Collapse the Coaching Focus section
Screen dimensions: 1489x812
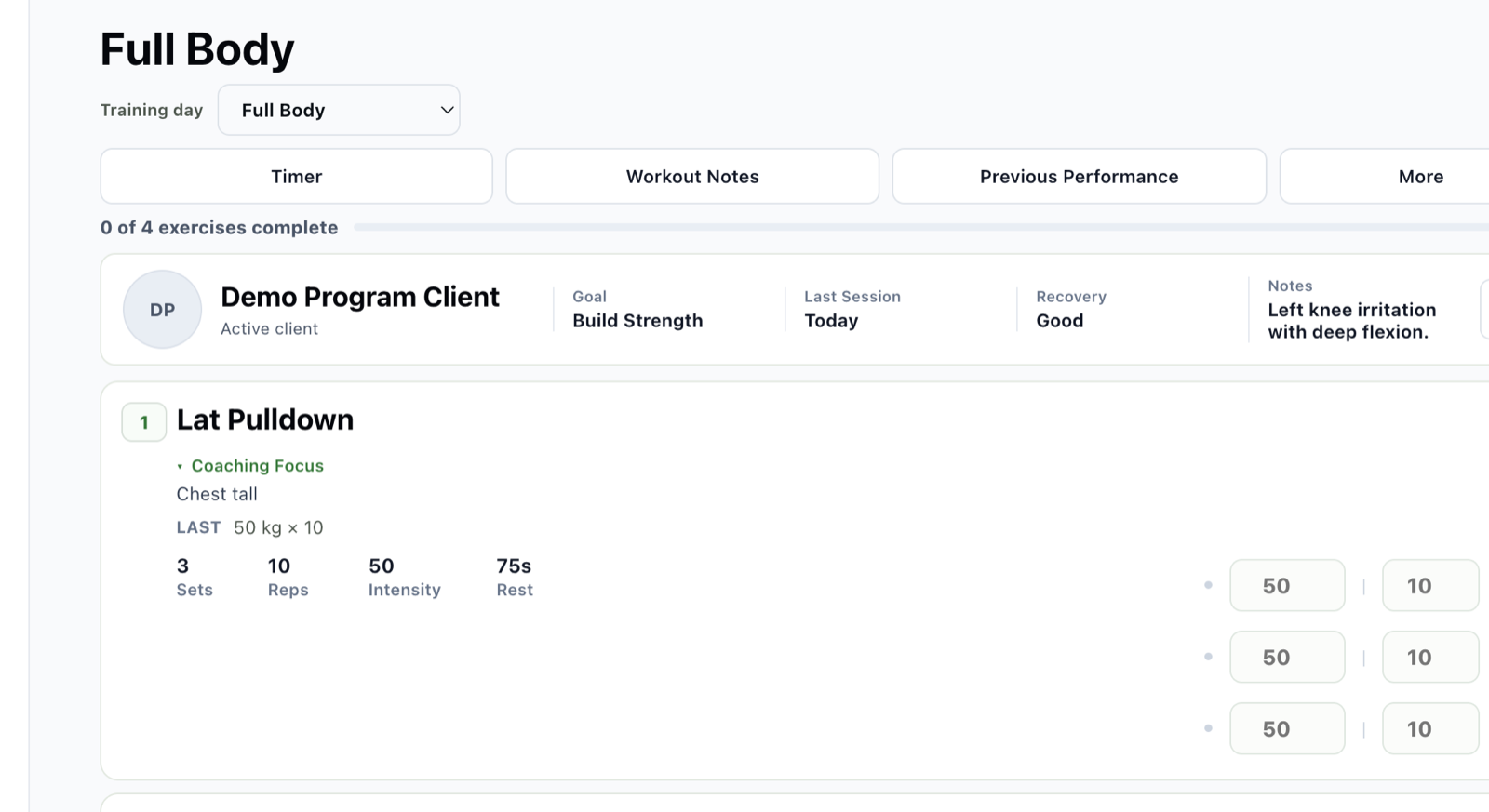point(250,466)
